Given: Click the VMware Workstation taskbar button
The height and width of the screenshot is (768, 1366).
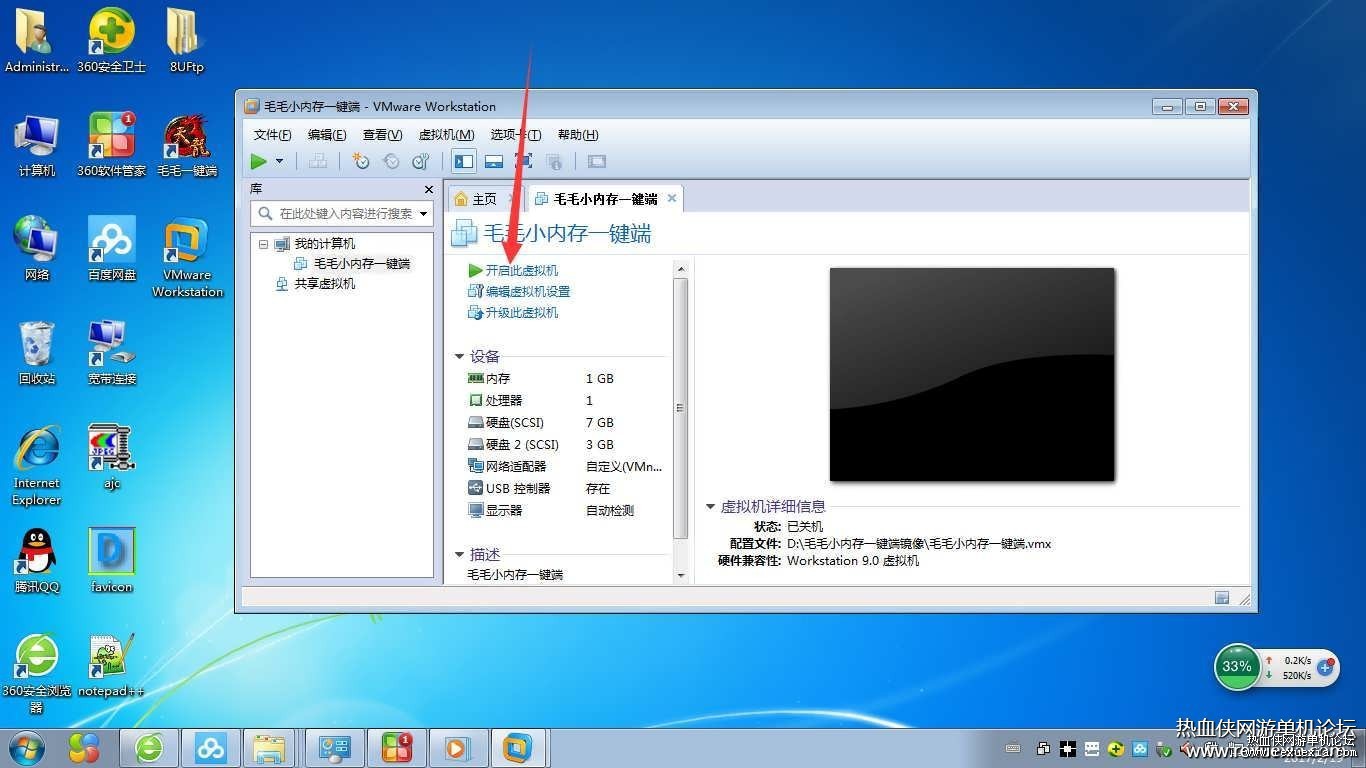Looking at the screenshot, I should point(517,748).
